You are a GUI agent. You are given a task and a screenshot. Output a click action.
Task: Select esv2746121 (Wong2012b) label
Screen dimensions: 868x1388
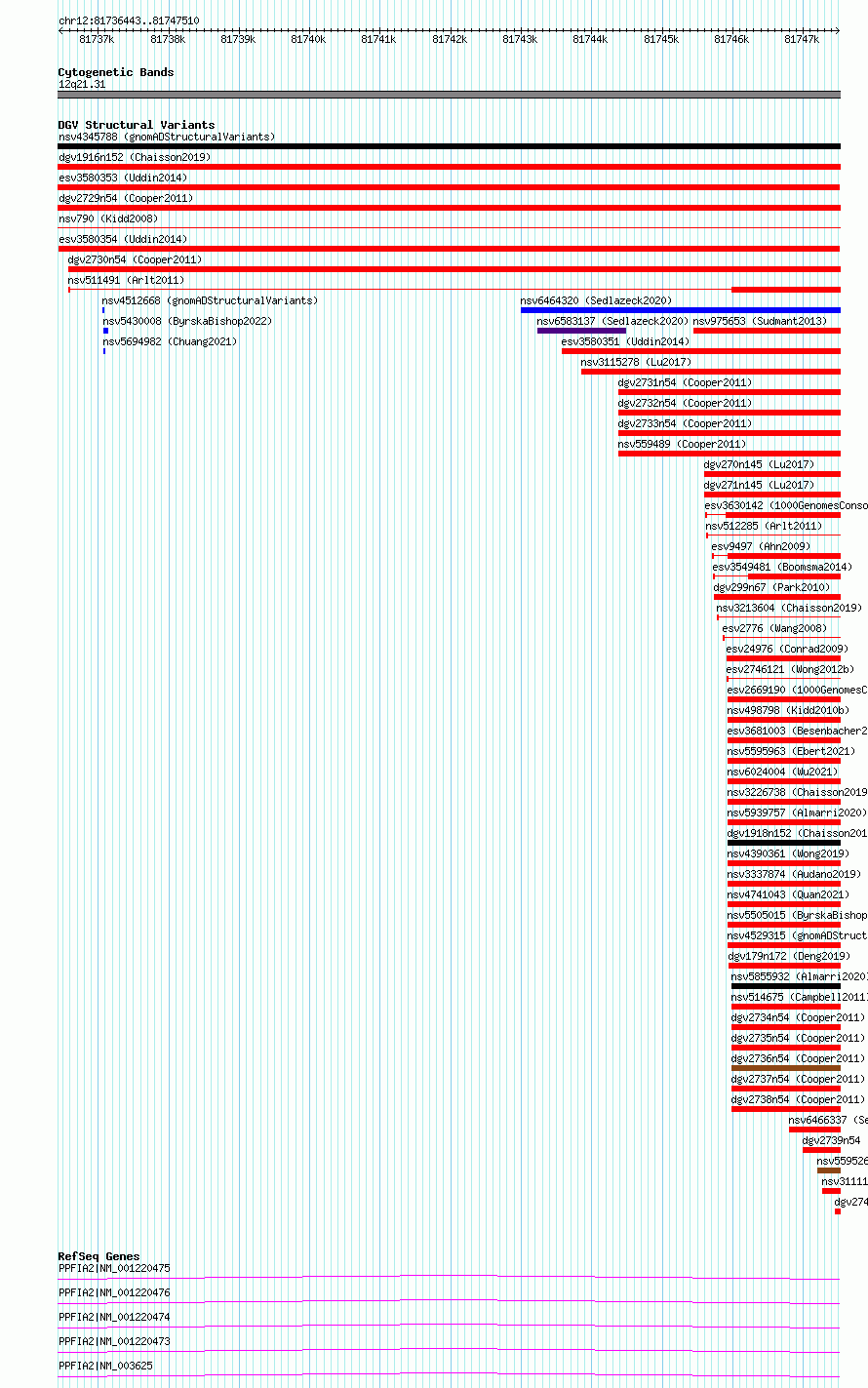click(x=790, y=669)
